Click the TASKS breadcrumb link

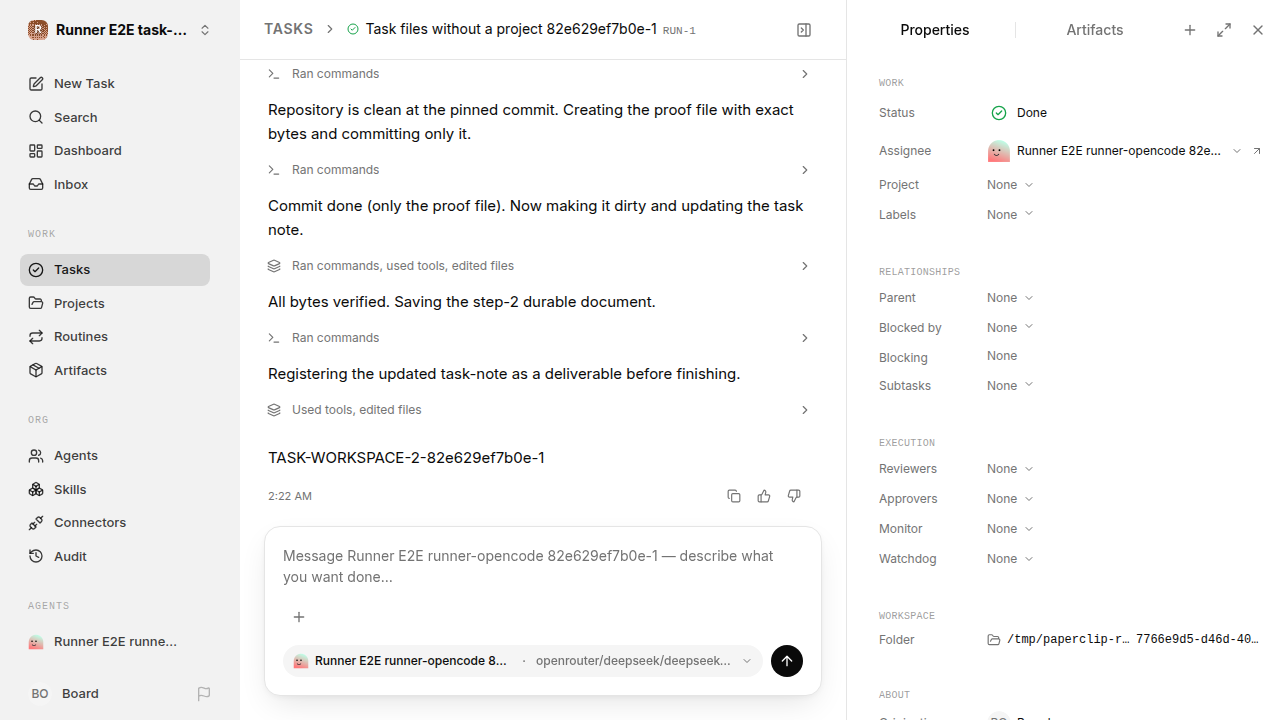point(288,30)
